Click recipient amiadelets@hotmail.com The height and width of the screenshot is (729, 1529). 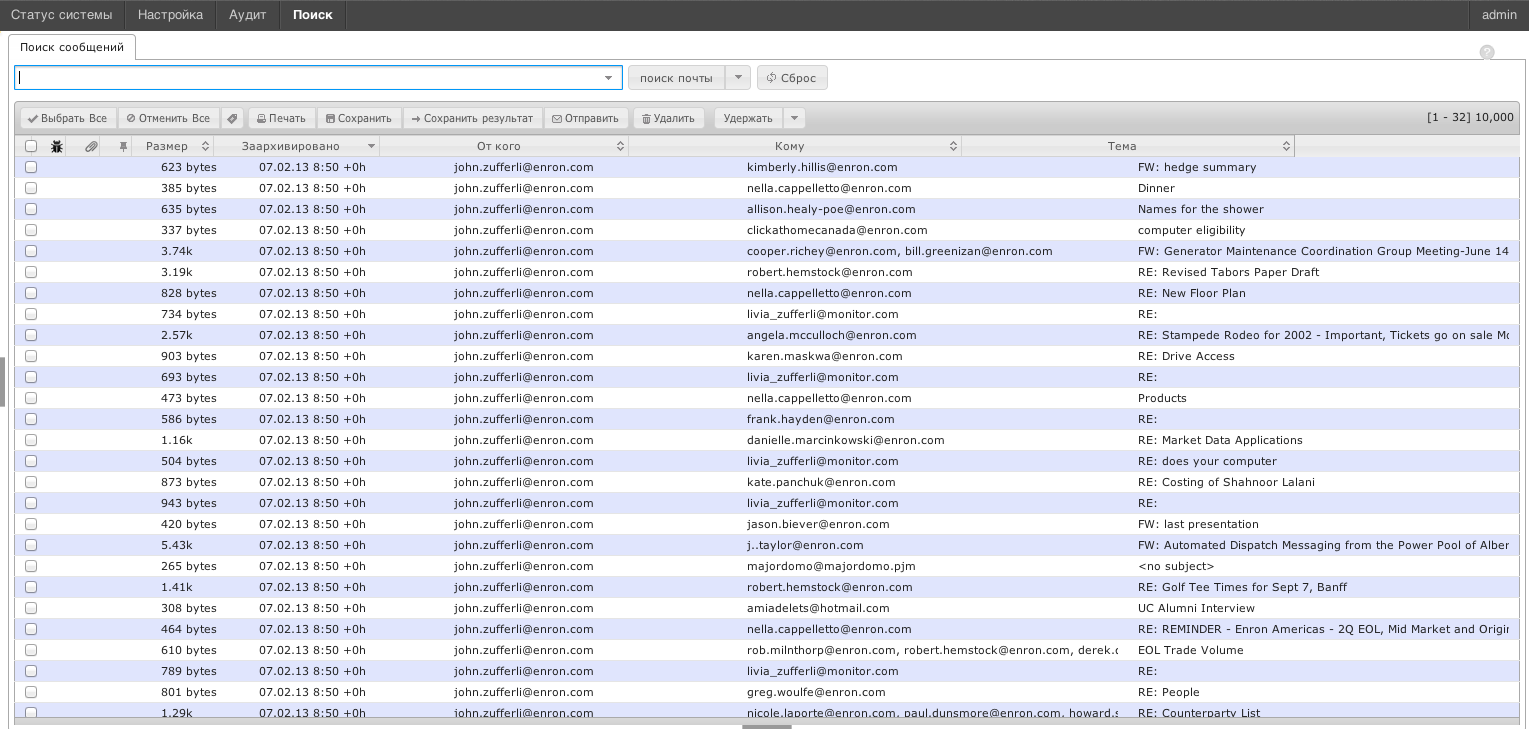point(818,608)
